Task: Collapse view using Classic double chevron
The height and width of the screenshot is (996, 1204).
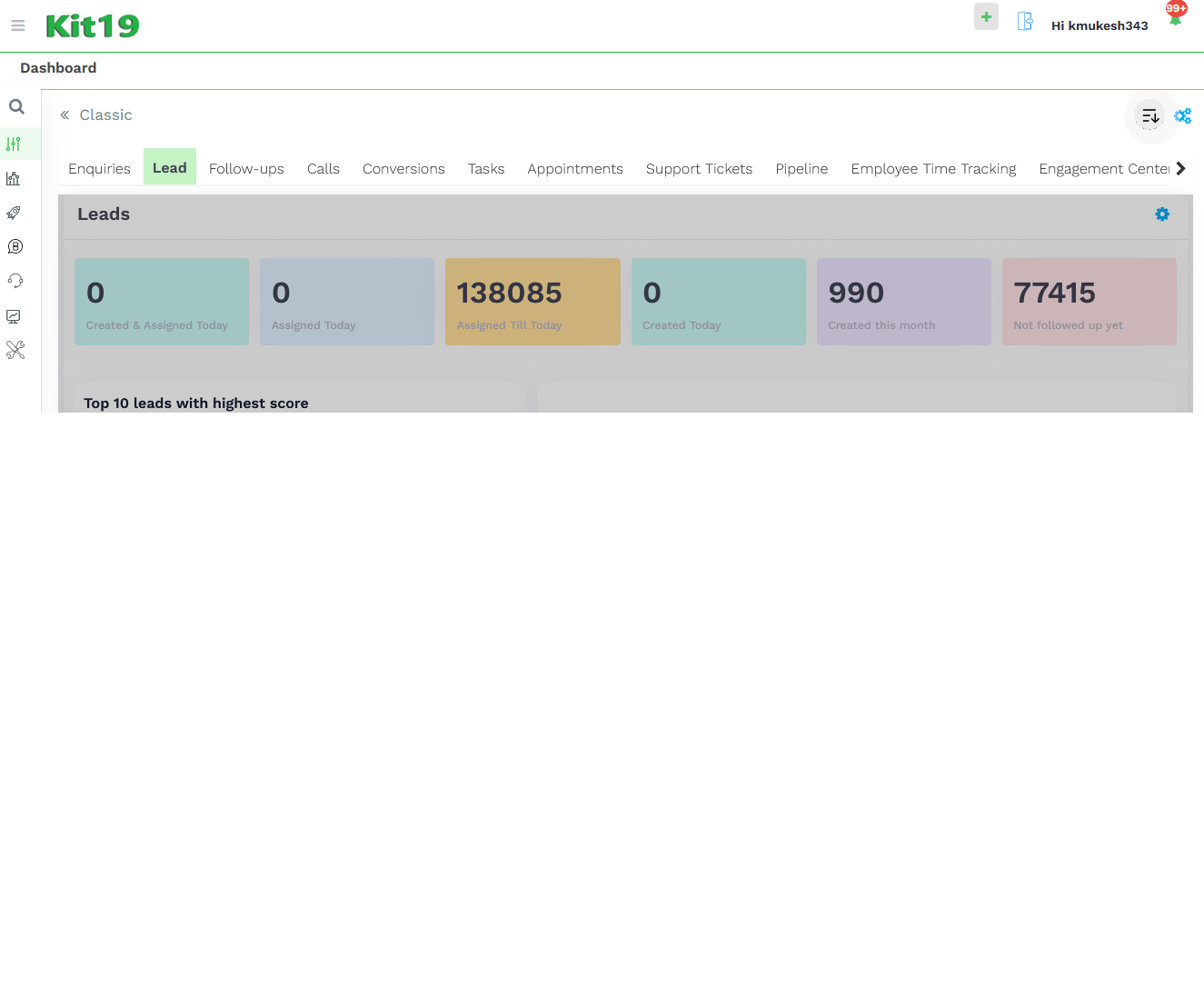Action: pos(65,115)
